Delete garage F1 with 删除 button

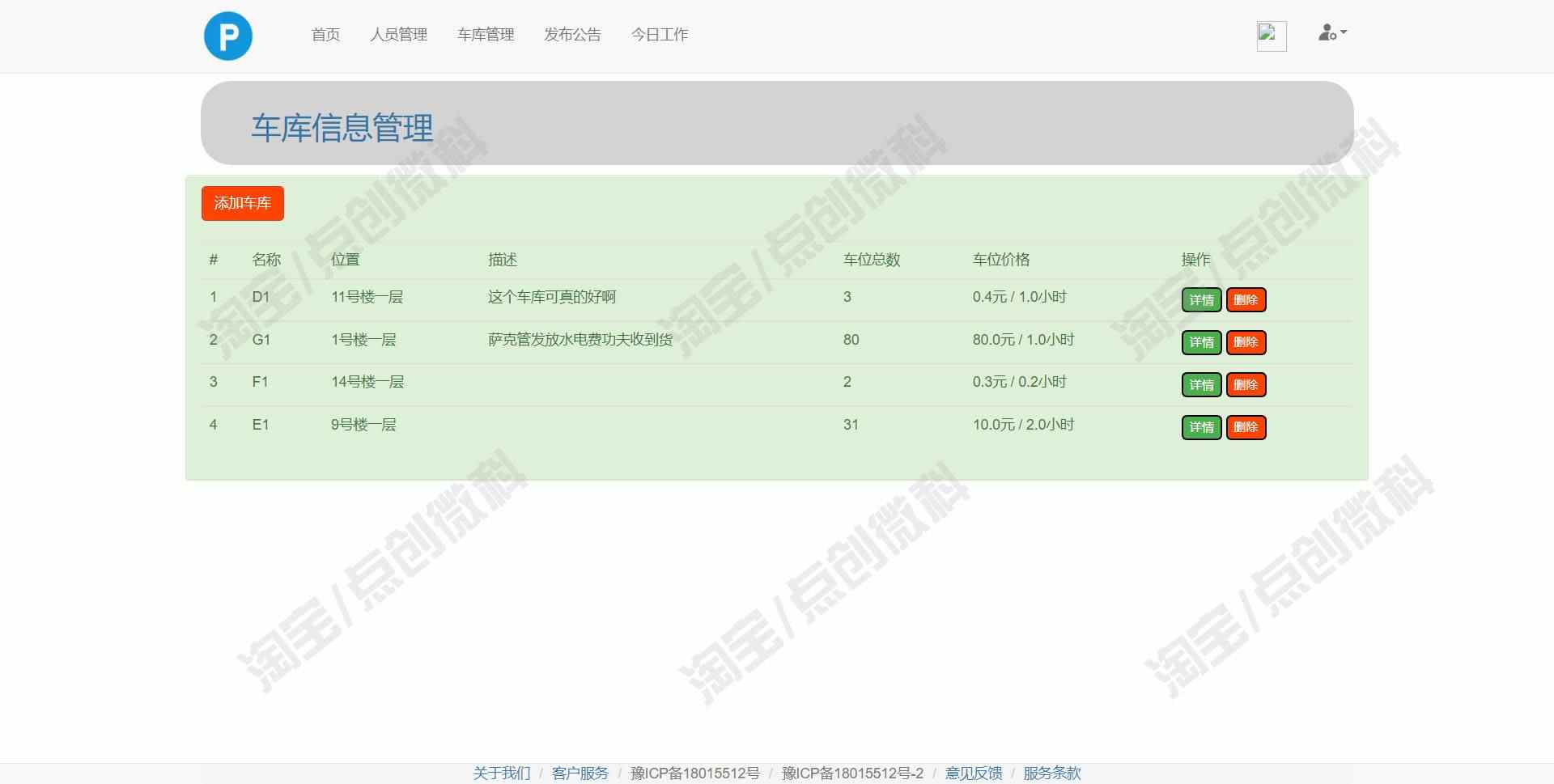click(x=1246, y=385)
